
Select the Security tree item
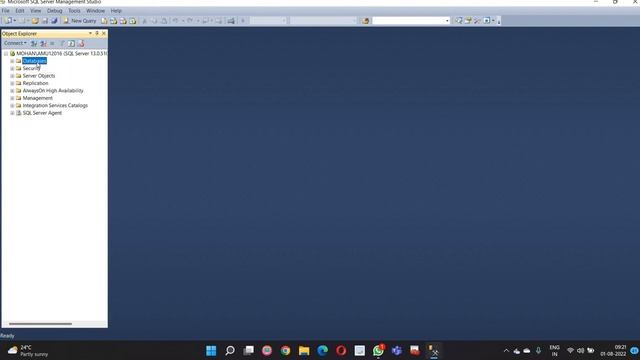click(31, 68)
